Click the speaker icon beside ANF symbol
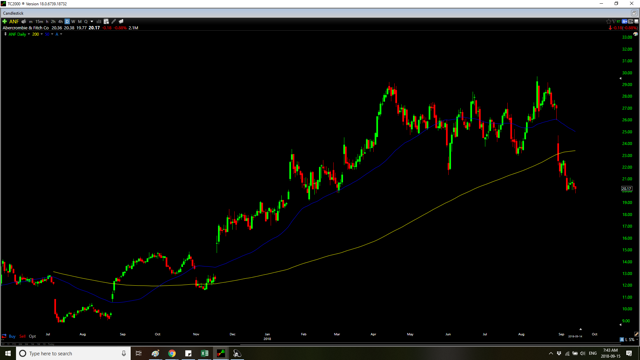Screen dimensions: 640x360 pos(24,21)
